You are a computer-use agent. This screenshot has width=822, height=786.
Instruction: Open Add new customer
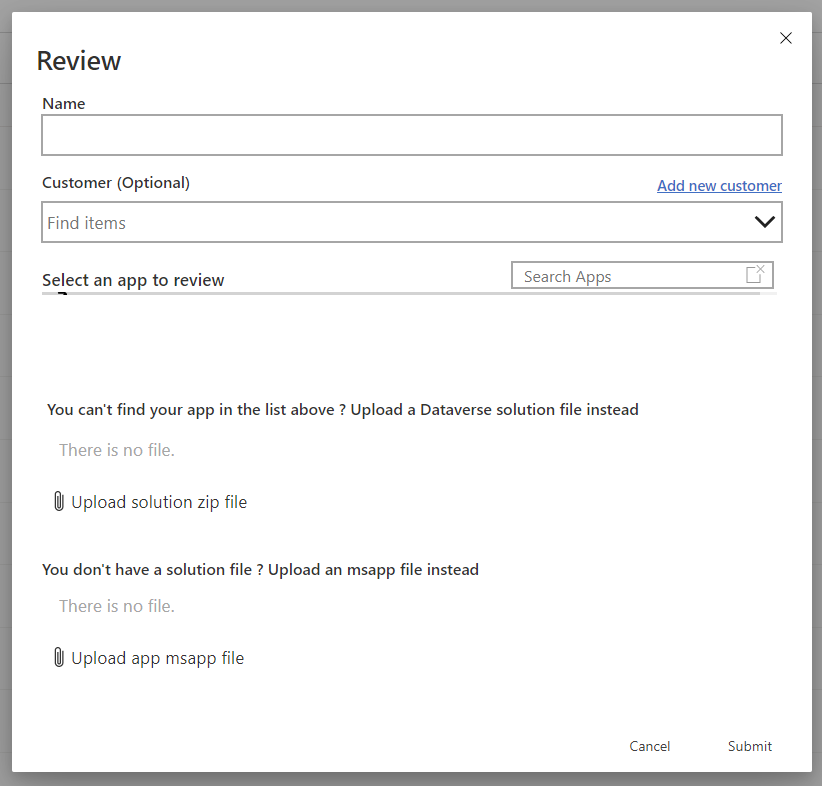tap(719, 186)
